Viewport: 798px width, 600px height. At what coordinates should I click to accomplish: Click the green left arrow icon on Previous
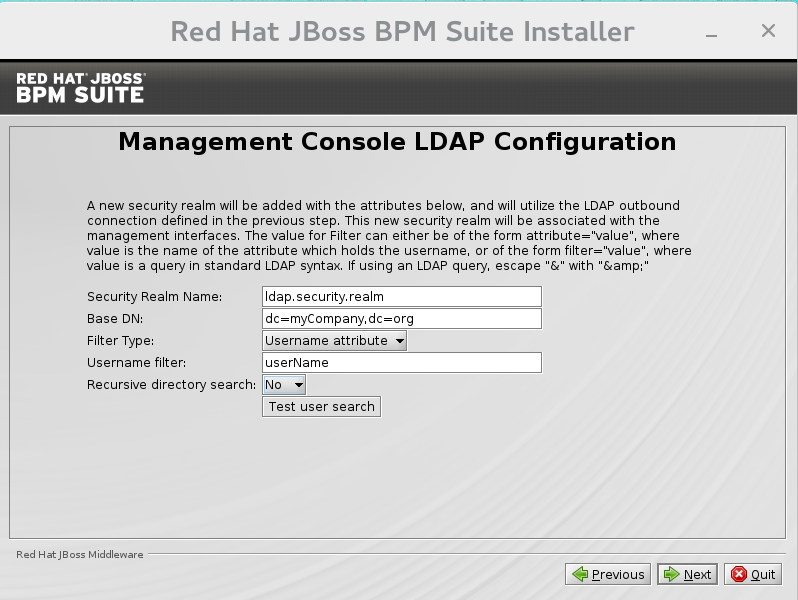point(579,574)
